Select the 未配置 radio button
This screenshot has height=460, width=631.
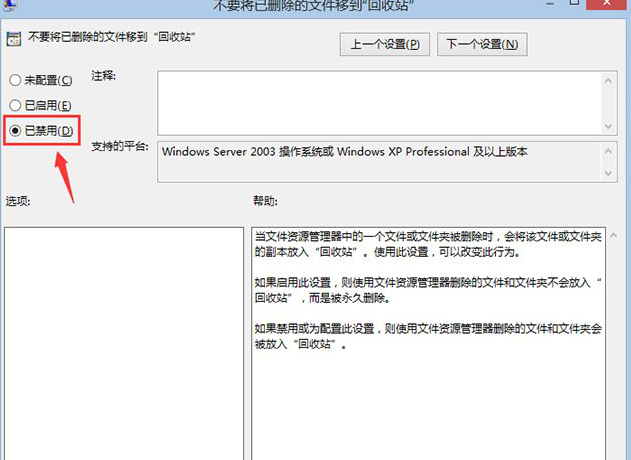pos(14,80)
